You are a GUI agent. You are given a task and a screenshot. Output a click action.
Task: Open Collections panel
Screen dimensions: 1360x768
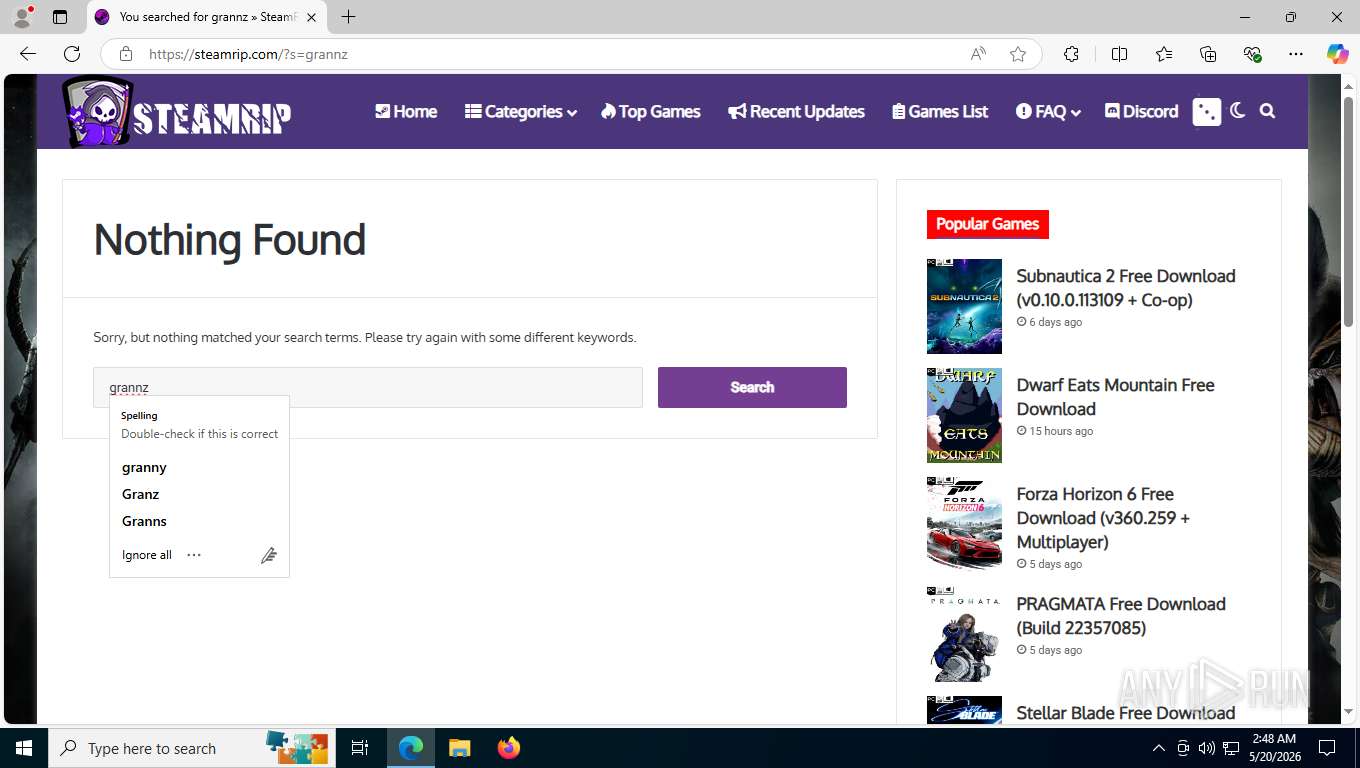tap(1208, 54)
